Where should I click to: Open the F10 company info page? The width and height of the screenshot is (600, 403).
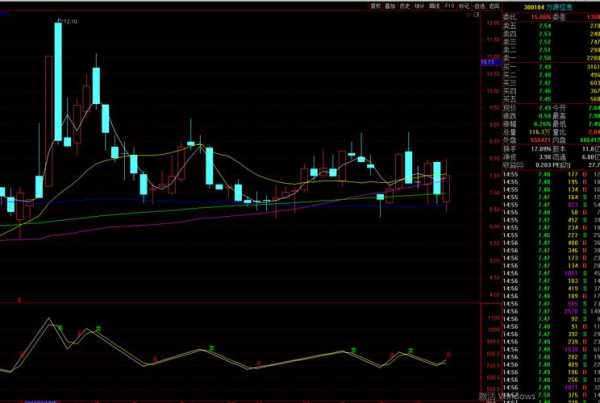pyautogui.click(x=449, y=4)
